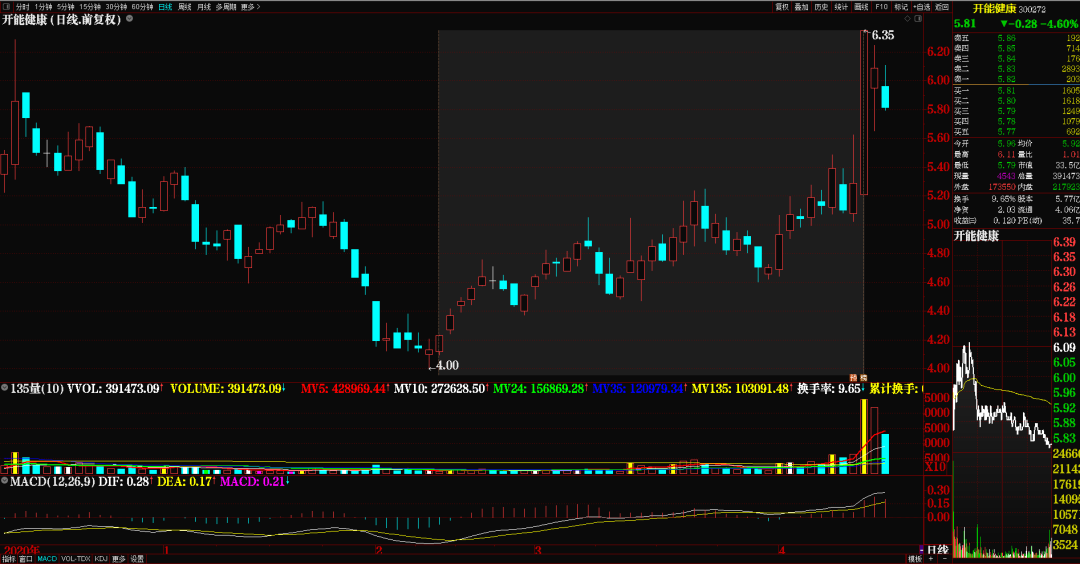Viewport: 1080px width, 564px height.
Task: Click the MV135 value in volume header
Action: click(x=740, y=388)
